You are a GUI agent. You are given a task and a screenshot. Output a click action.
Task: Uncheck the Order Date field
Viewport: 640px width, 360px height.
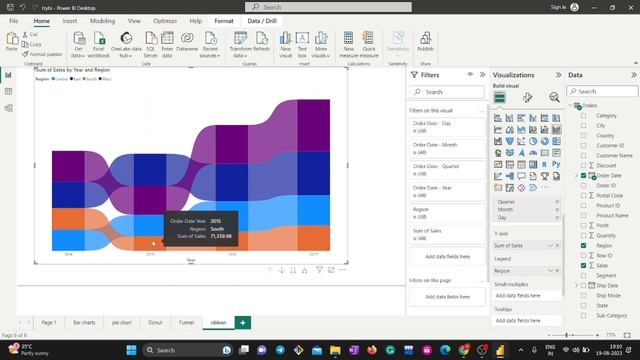[584, 176]
